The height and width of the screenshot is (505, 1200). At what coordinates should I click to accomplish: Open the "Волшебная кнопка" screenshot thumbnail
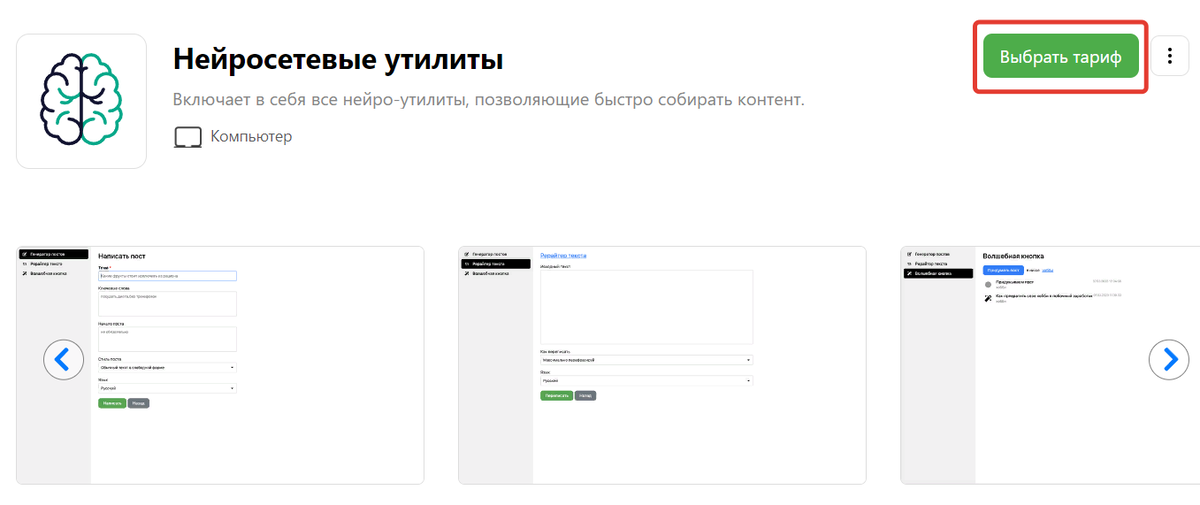1050,365
